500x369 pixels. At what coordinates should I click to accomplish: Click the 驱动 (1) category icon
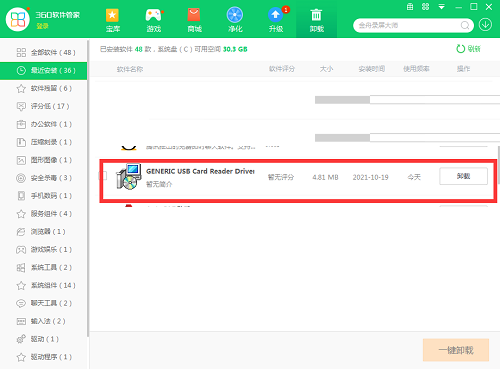(21, 339)
